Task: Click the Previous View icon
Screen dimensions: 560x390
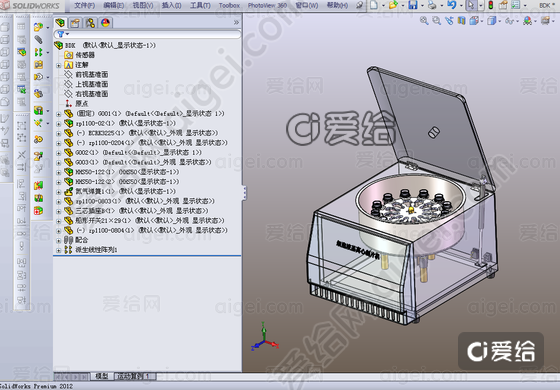Action: (x=449, y=21)
